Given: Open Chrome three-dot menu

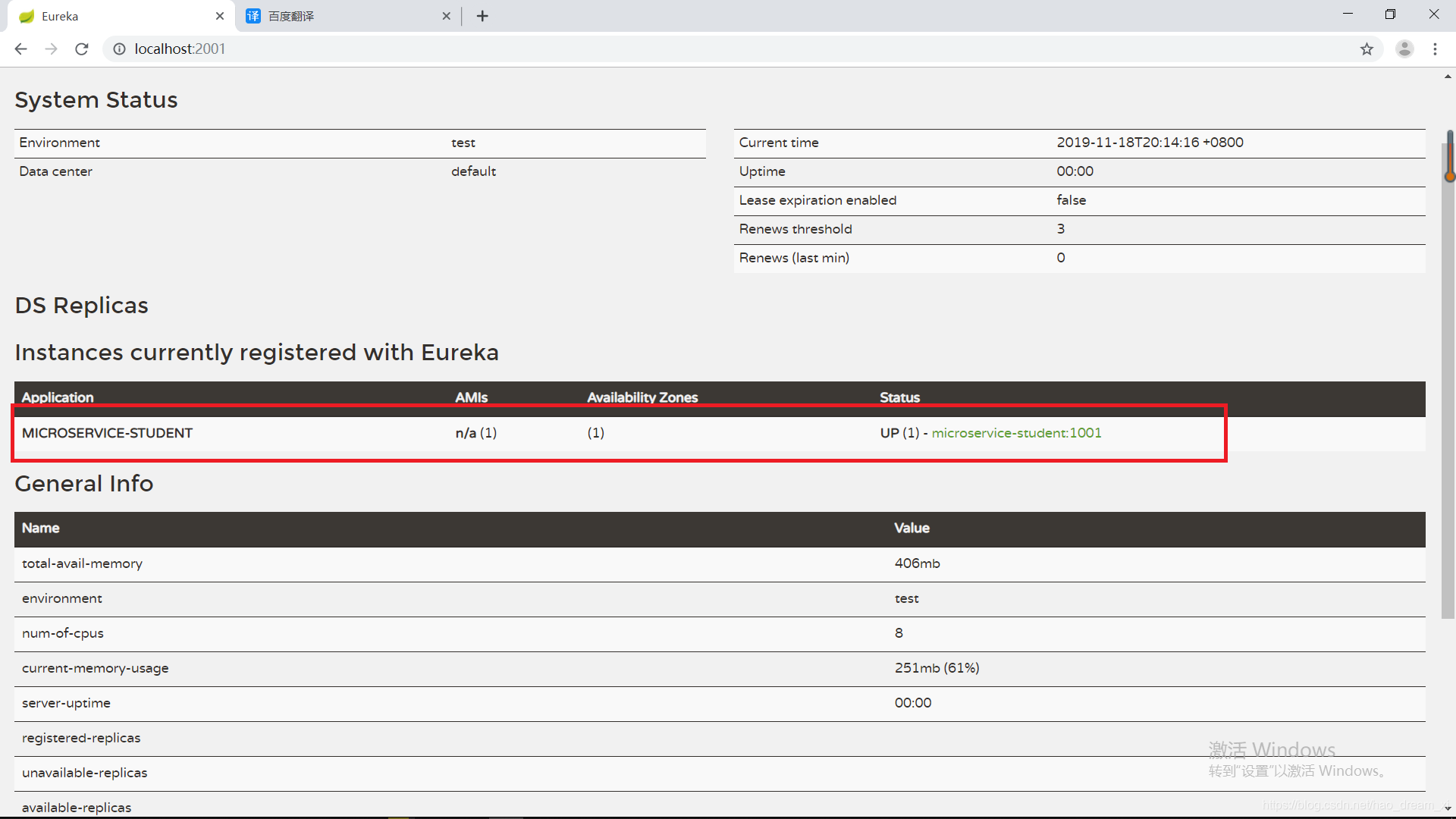Looking at the screenshot, I should [1435, 49].
